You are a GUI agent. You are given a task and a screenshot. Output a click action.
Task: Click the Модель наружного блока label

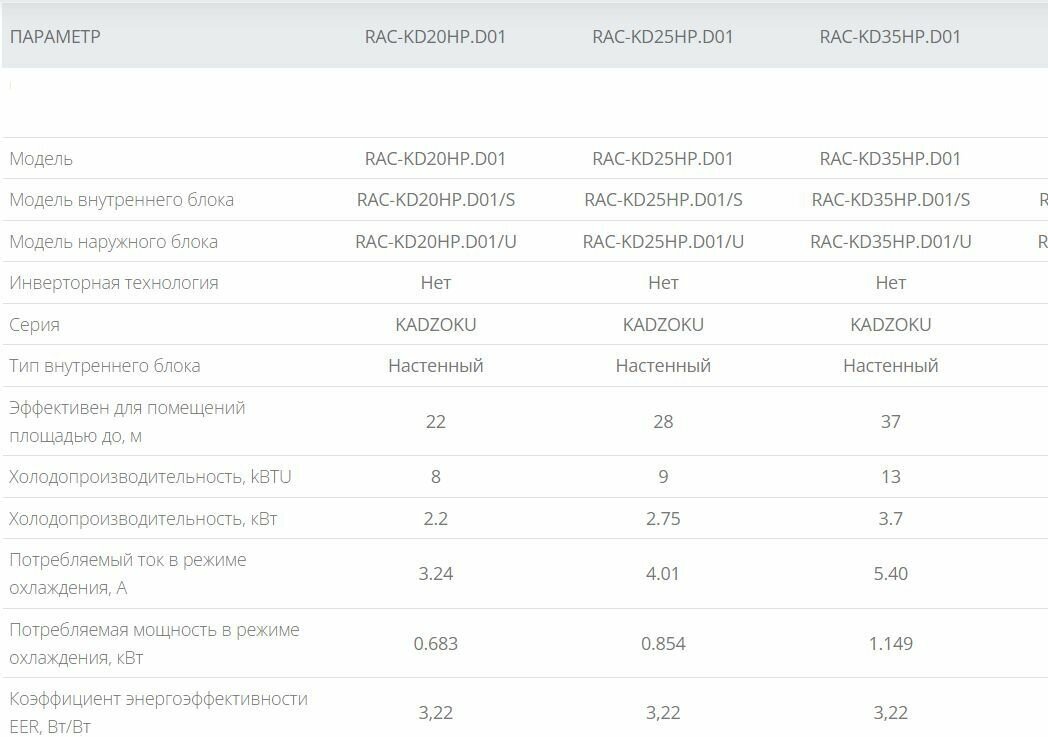point(114,242)
